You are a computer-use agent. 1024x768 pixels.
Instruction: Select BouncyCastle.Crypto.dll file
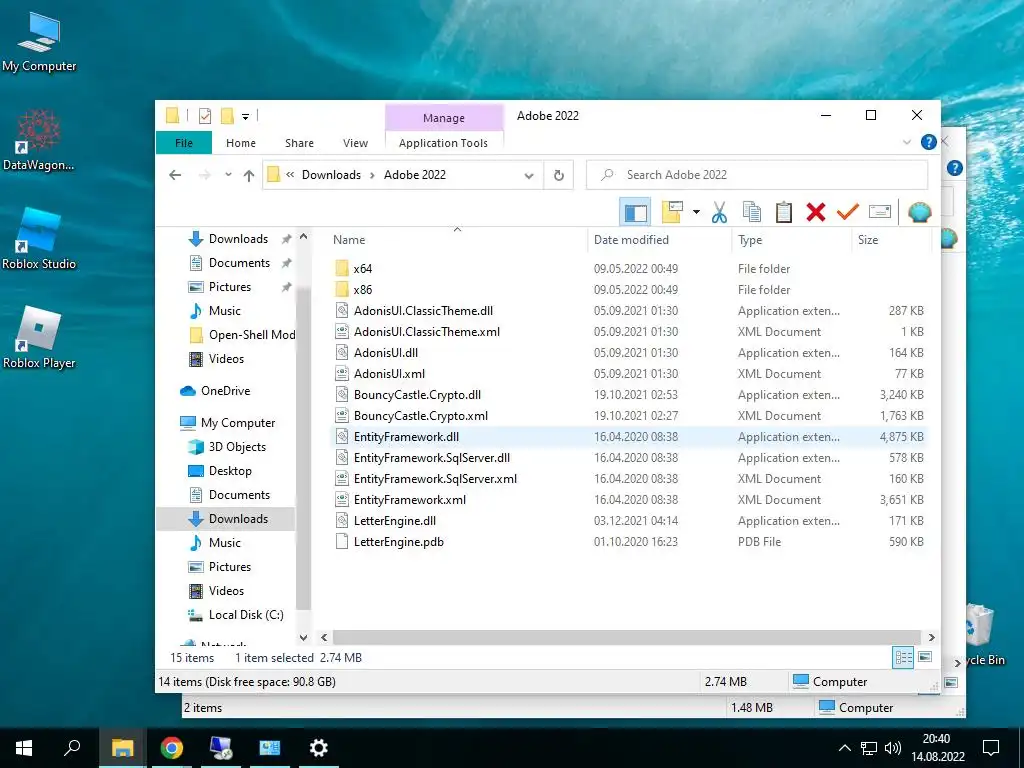(417, 395)
